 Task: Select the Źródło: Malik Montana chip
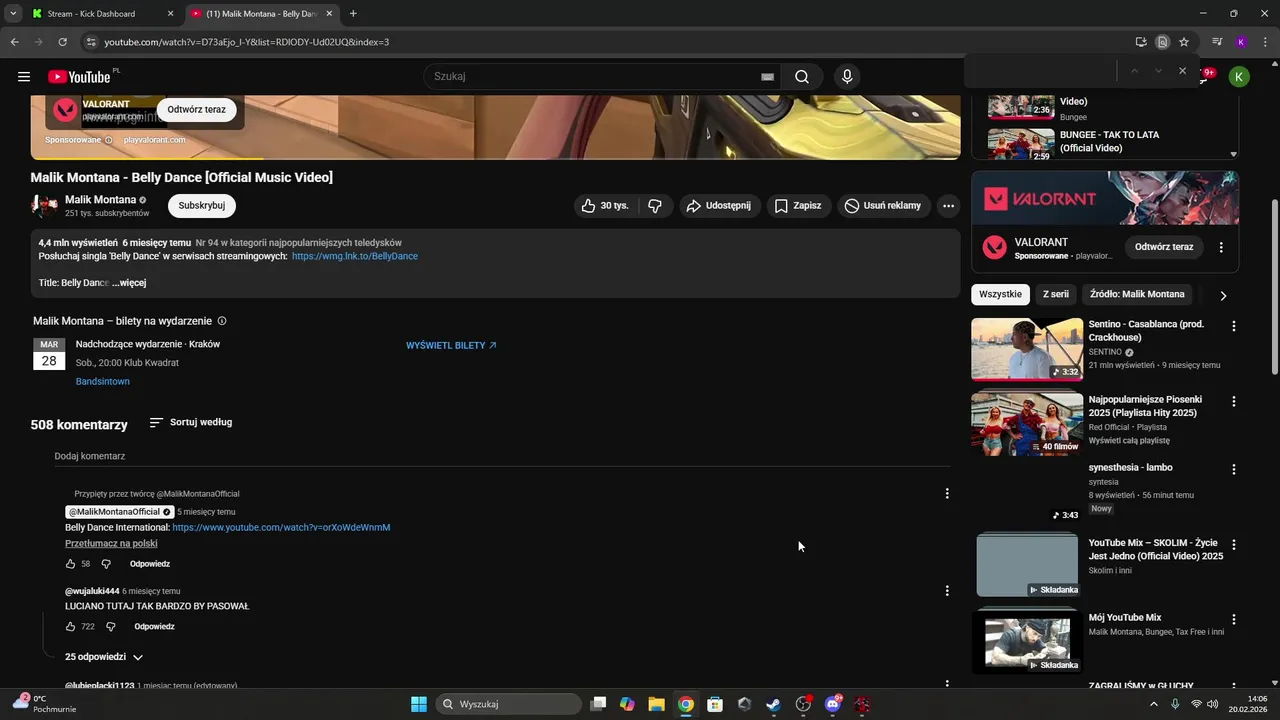pyautogui.click(x=1137, y=294)
